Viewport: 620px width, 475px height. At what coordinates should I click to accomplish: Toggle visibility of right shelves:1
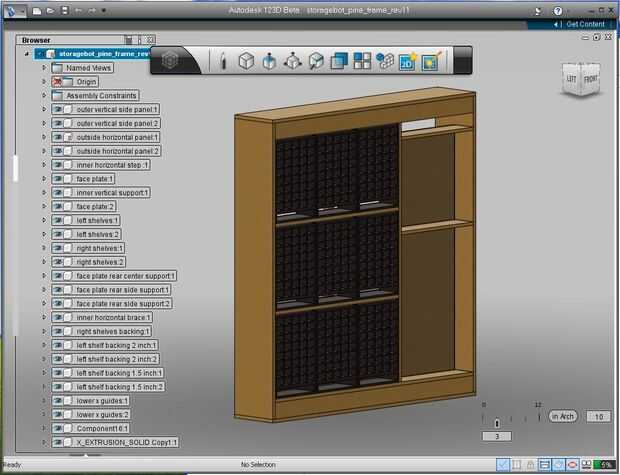click(x=58, y=248)
